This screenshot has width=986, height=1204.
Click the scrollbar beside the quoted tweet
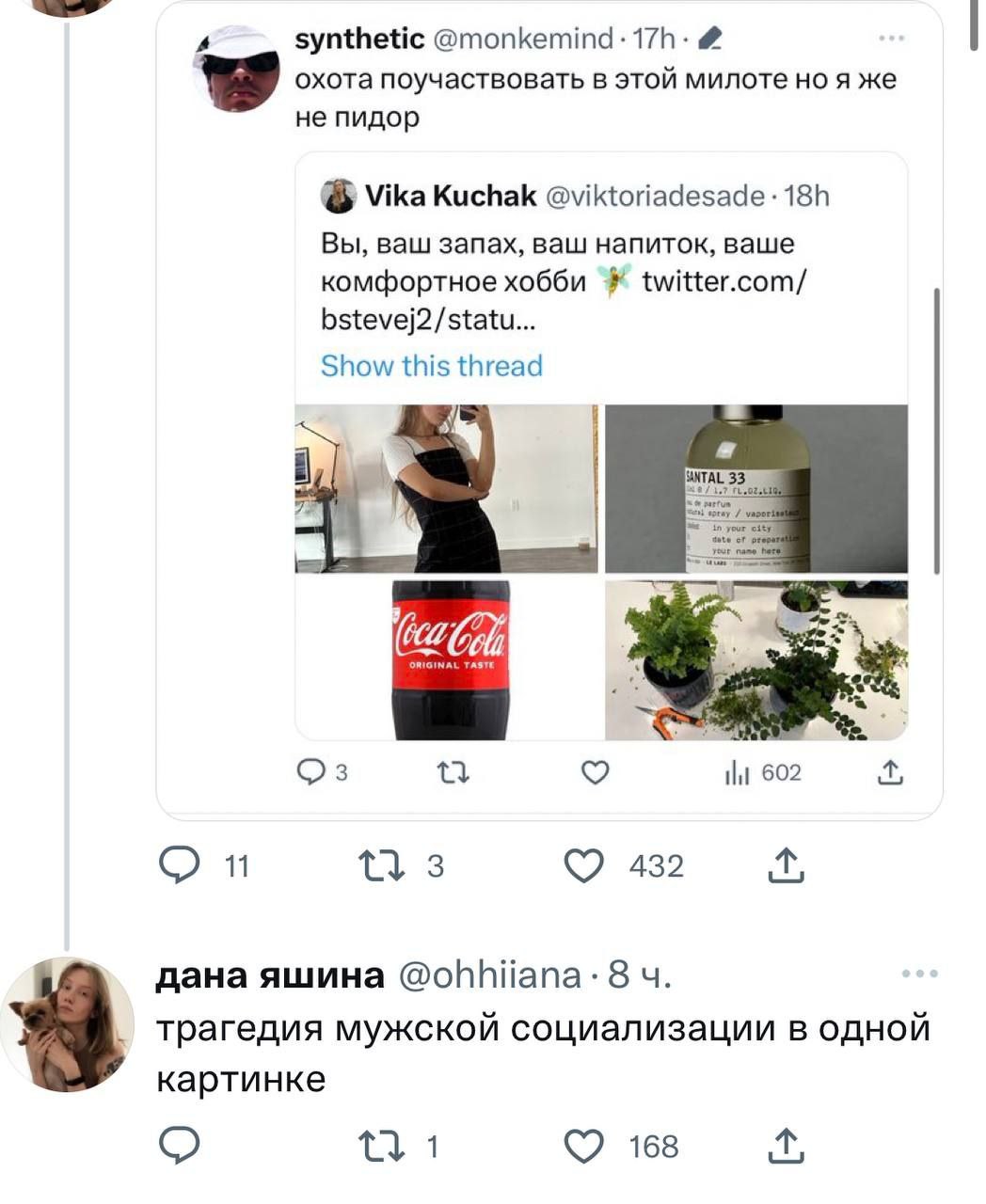coord(935,431)
